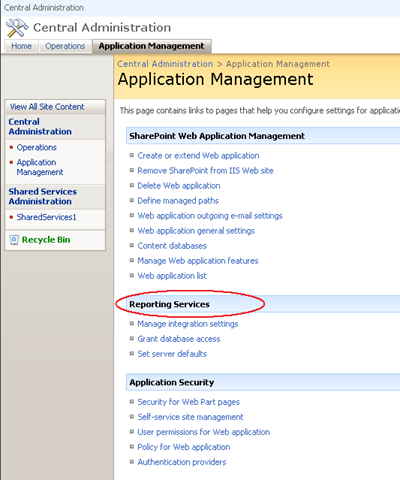The height and width of the screenshot is (480, 400).
Task: Select the Application Management tab
Action: point(152,46)
